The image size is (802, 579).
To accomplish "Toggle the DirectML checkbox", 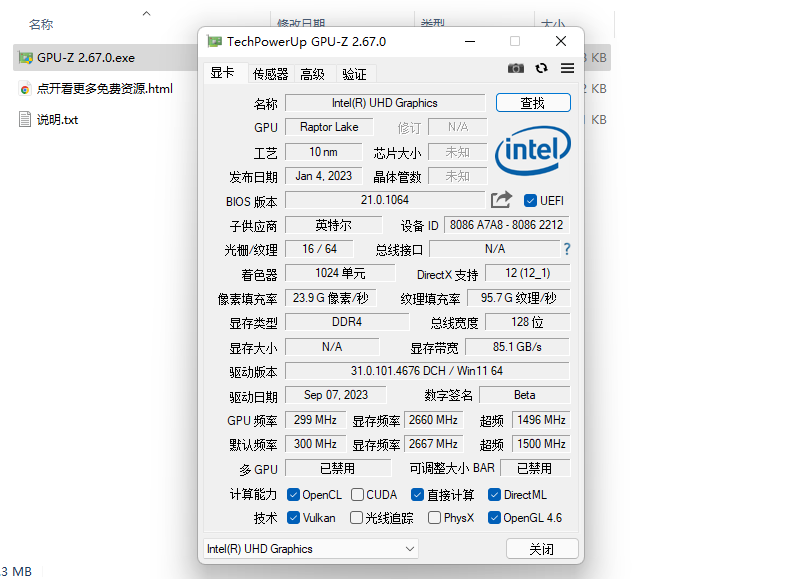I will point(494,495).
